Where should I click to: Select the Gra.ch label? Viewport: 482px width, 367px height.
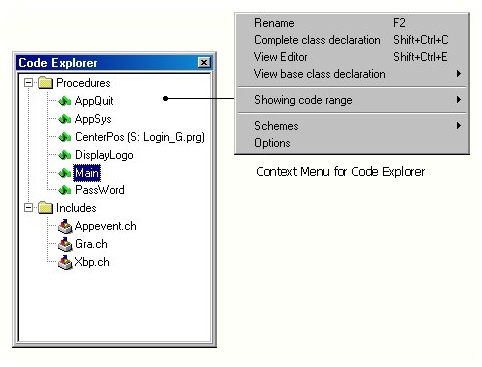point(91,244)
